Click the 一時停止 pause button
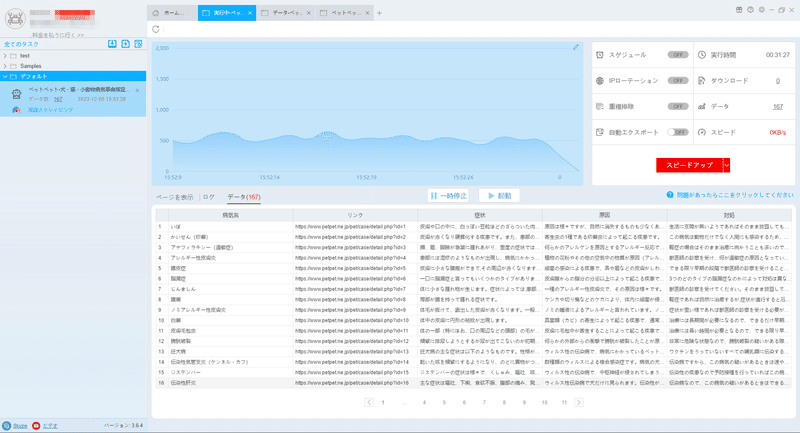This screenshot has width=800, height=433. point(448,195)
